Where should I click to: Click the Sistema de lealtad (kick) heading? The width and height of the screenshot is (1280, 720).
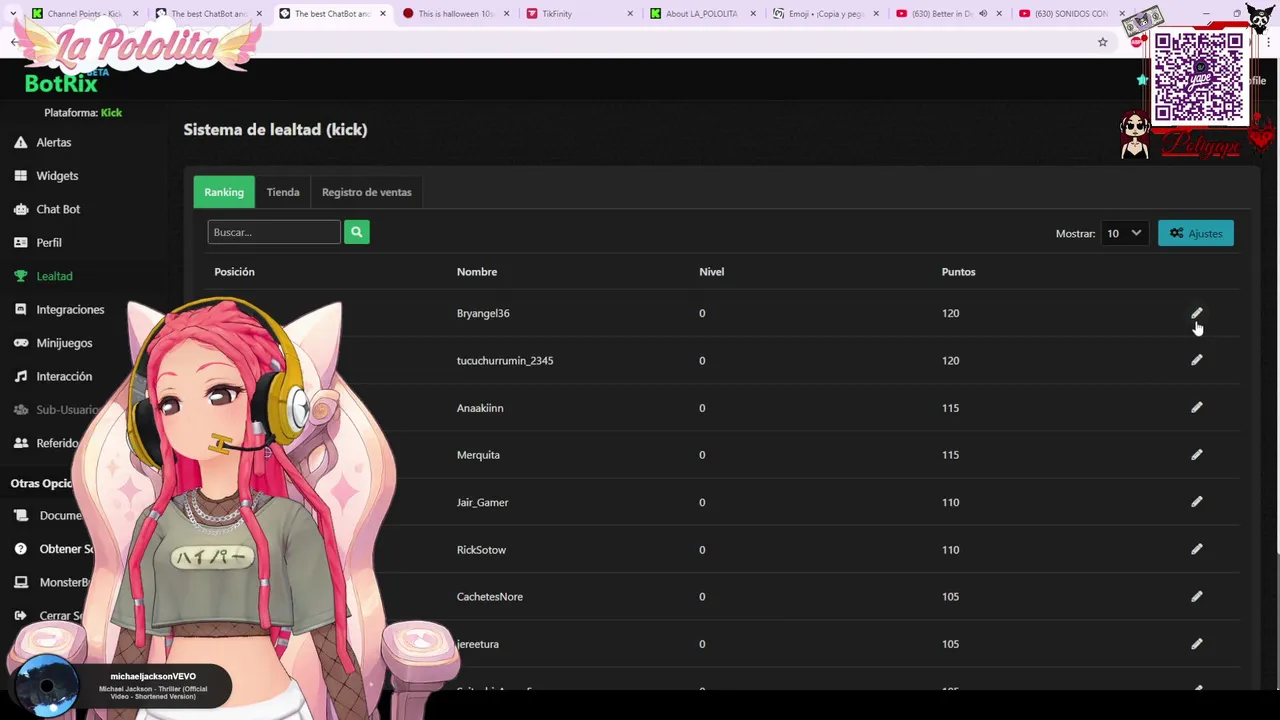click(x=275, y=129)
